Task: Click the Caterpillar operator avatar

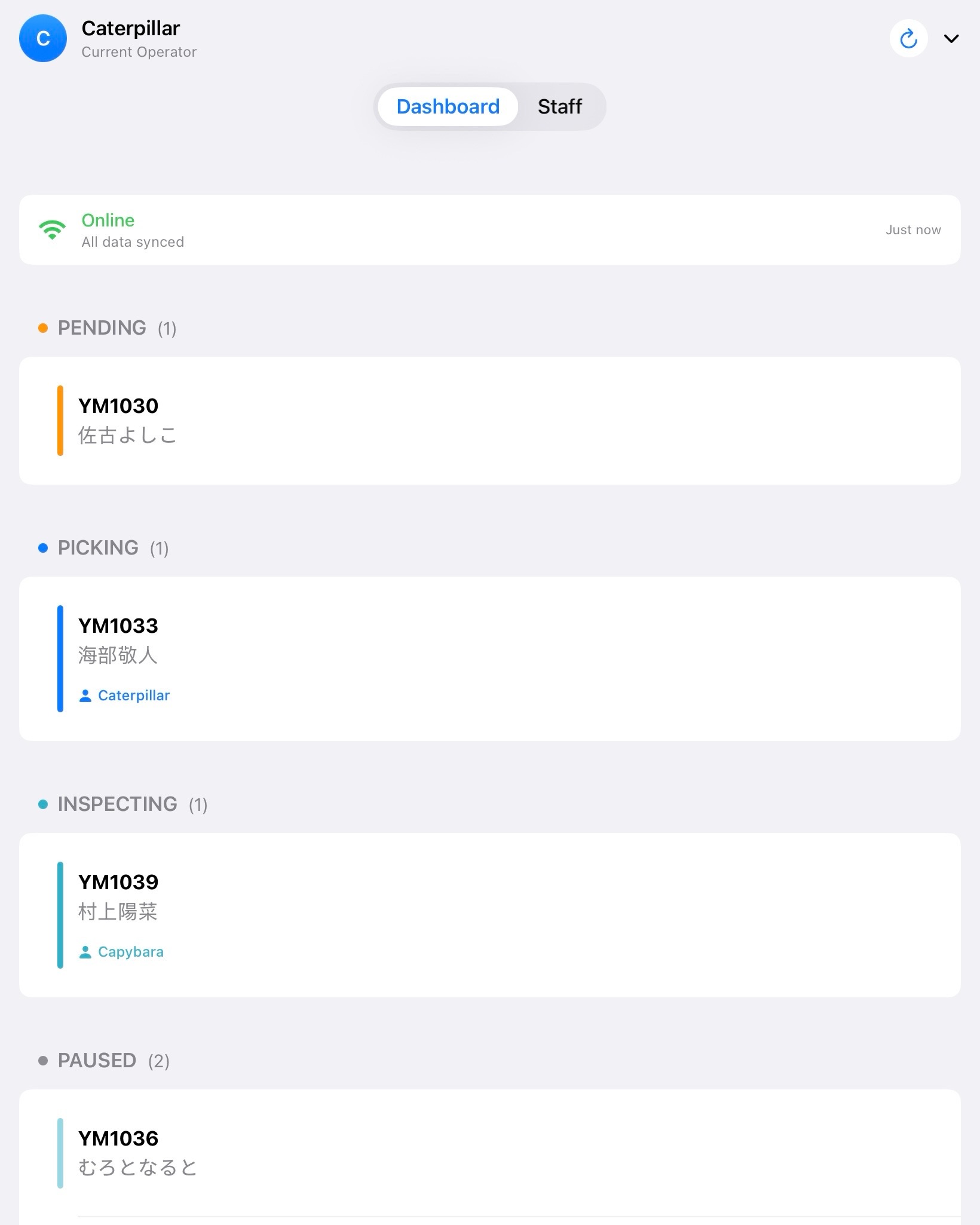Action: pos(43,39)
